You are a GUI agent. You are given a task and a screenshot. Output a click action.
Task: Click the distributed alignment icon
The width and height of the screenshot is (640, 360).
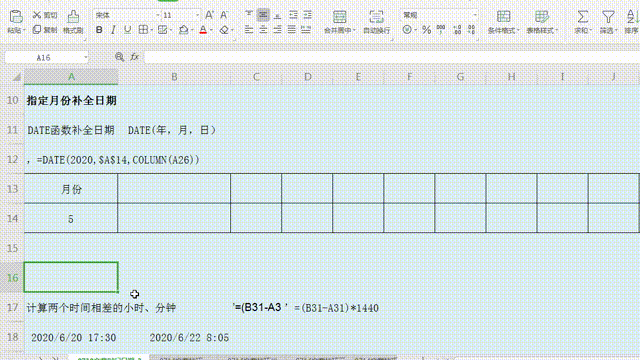(306, 30)
